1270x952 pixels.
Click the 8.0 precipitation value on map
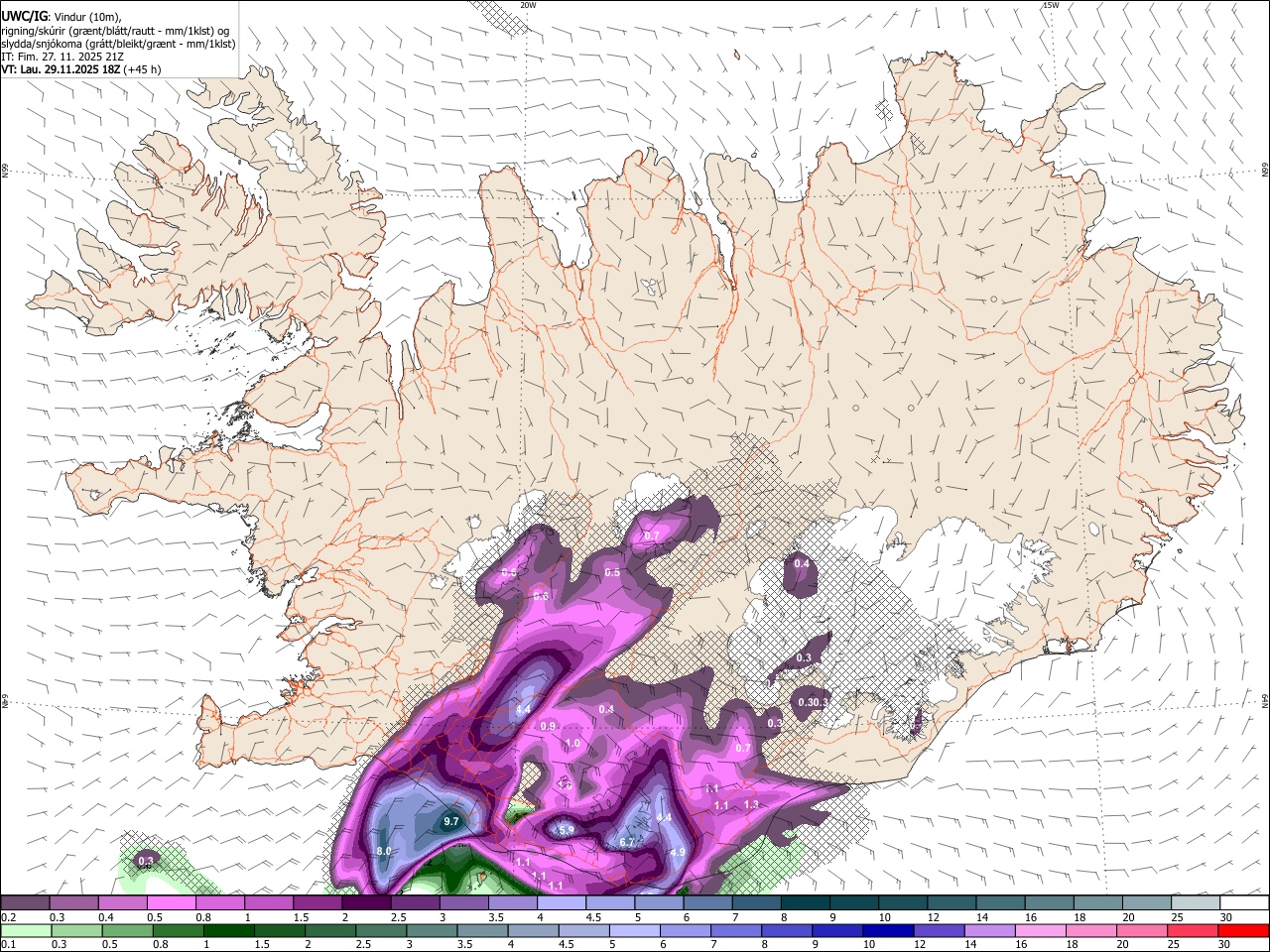click(384, 852)
